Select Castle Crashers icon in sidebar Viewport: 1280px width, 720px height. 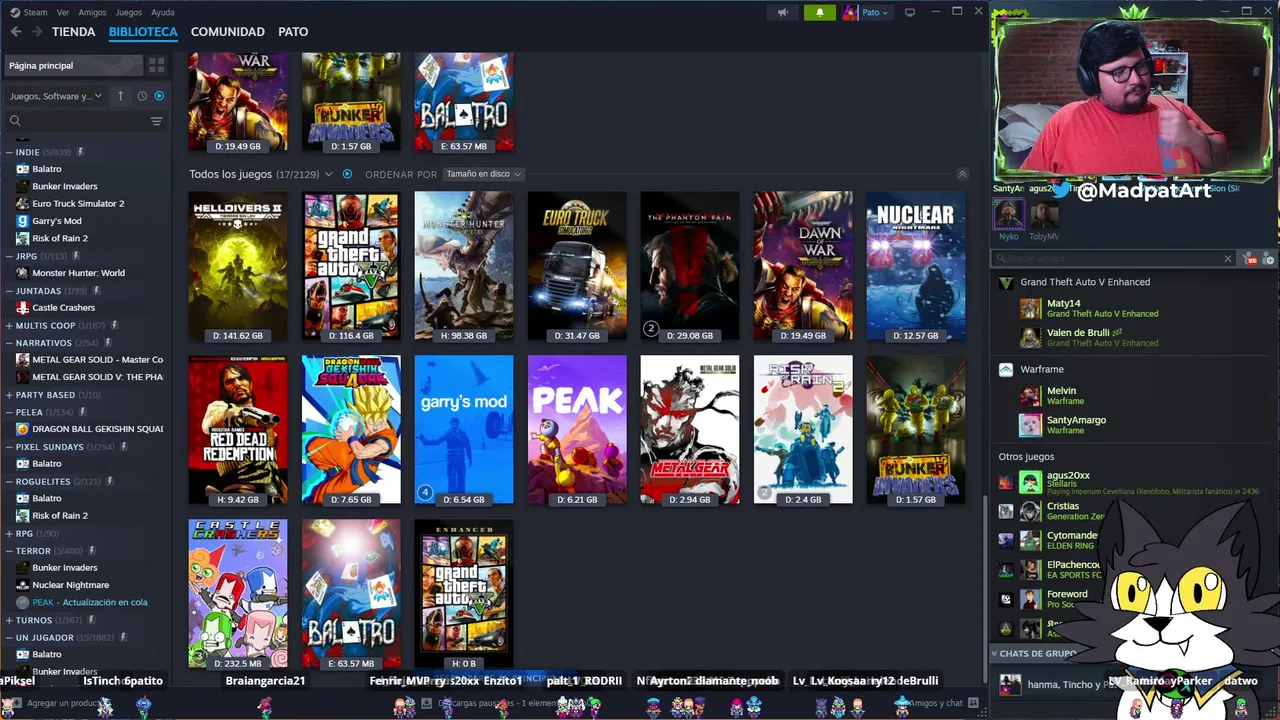pyautogui.click(x=23, y=308)
